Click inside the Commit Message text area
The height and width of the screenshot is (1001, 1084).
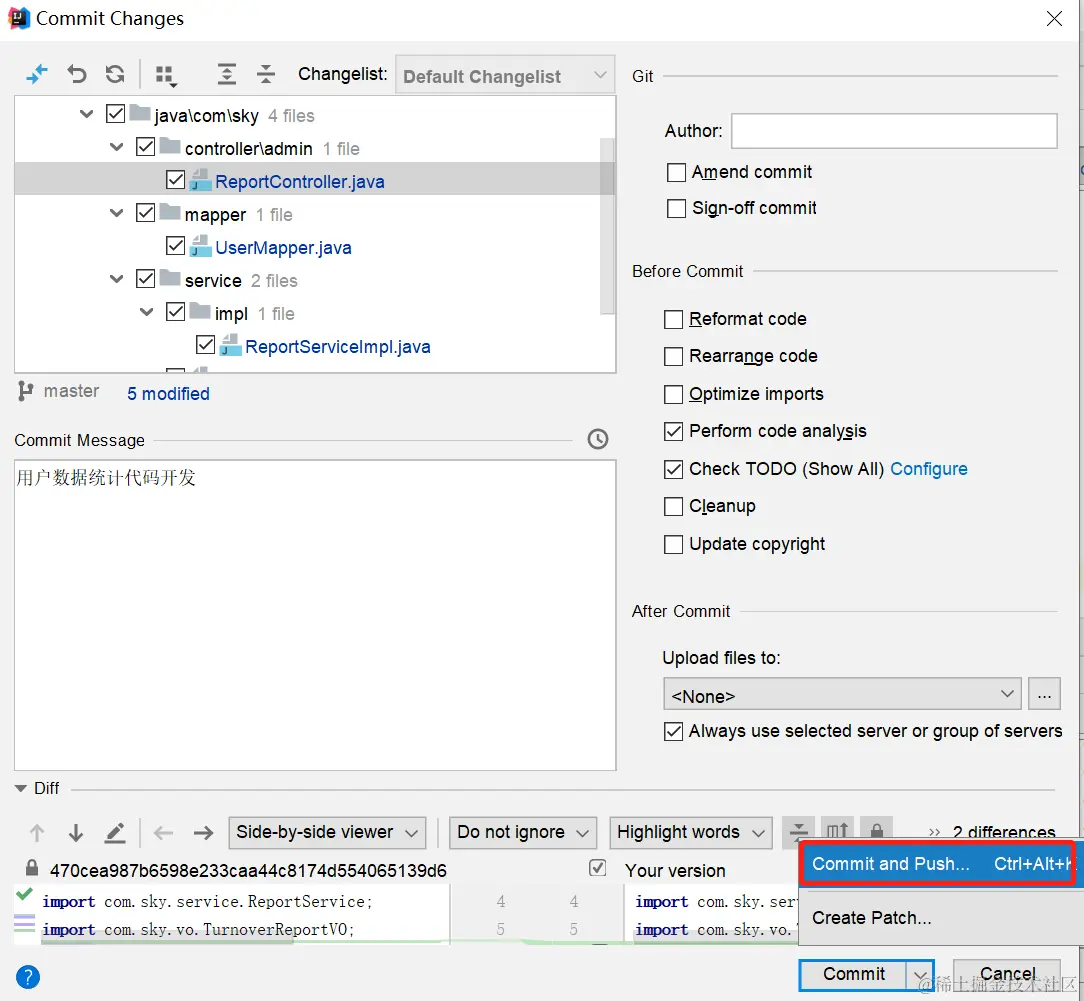pyautogui.click(x=315, y=615)
